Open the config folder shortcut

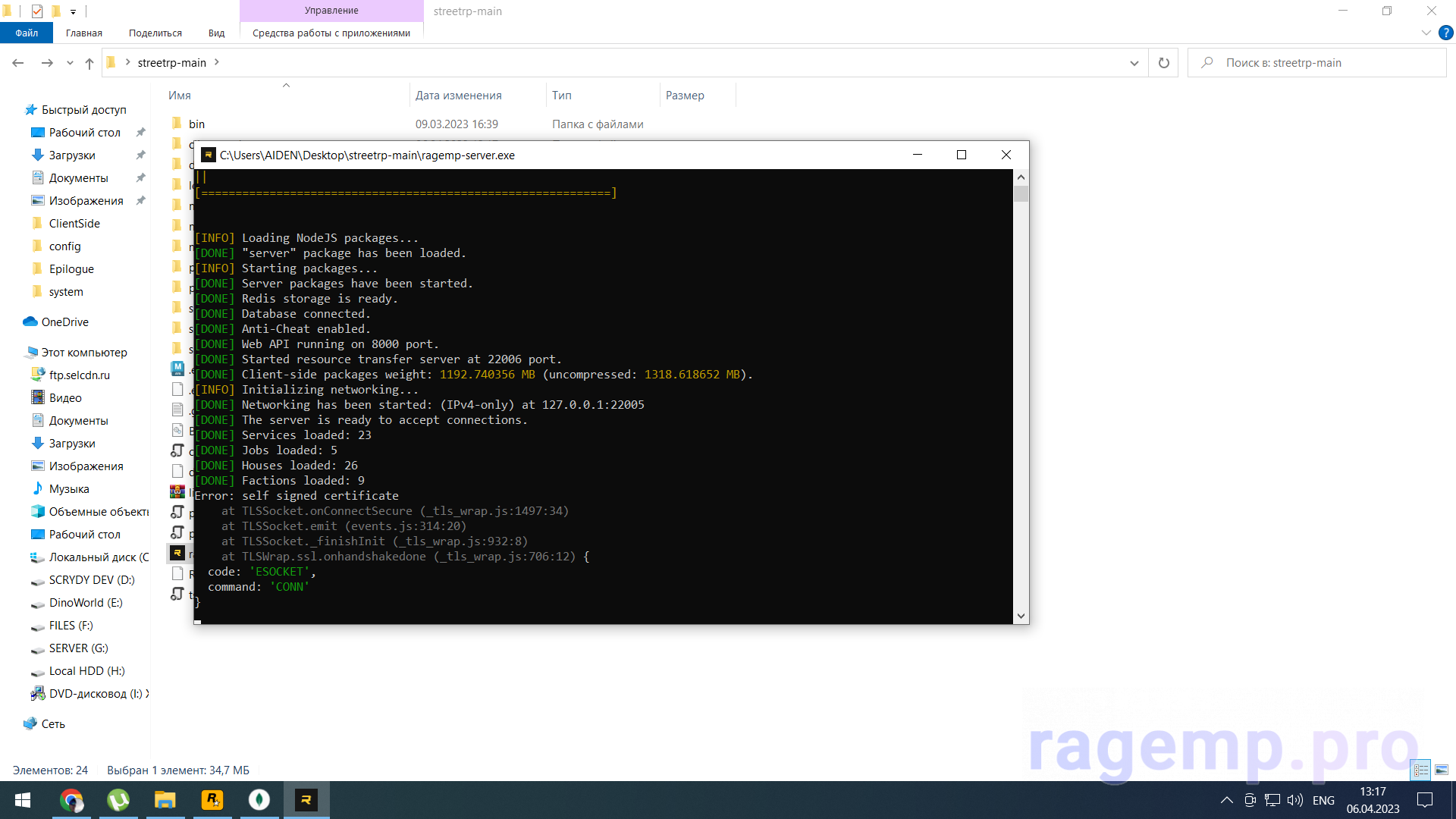pyautogui.click(x=64, y=246)
